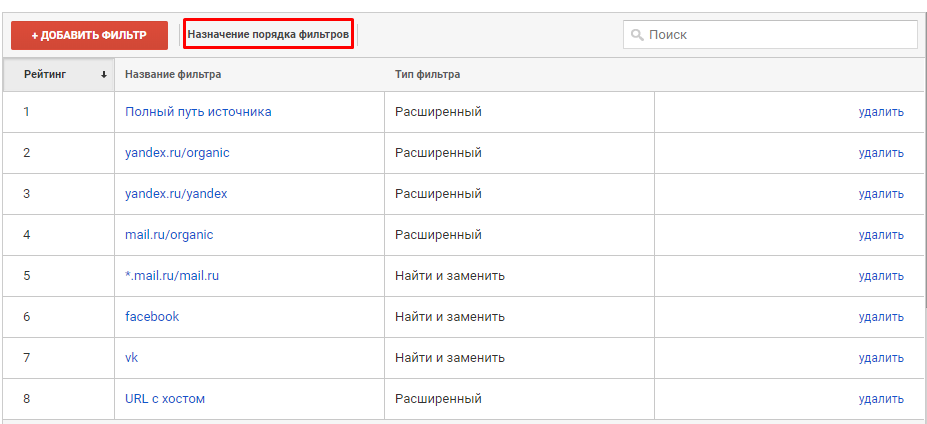Open the facebook filter

(152, 316)
